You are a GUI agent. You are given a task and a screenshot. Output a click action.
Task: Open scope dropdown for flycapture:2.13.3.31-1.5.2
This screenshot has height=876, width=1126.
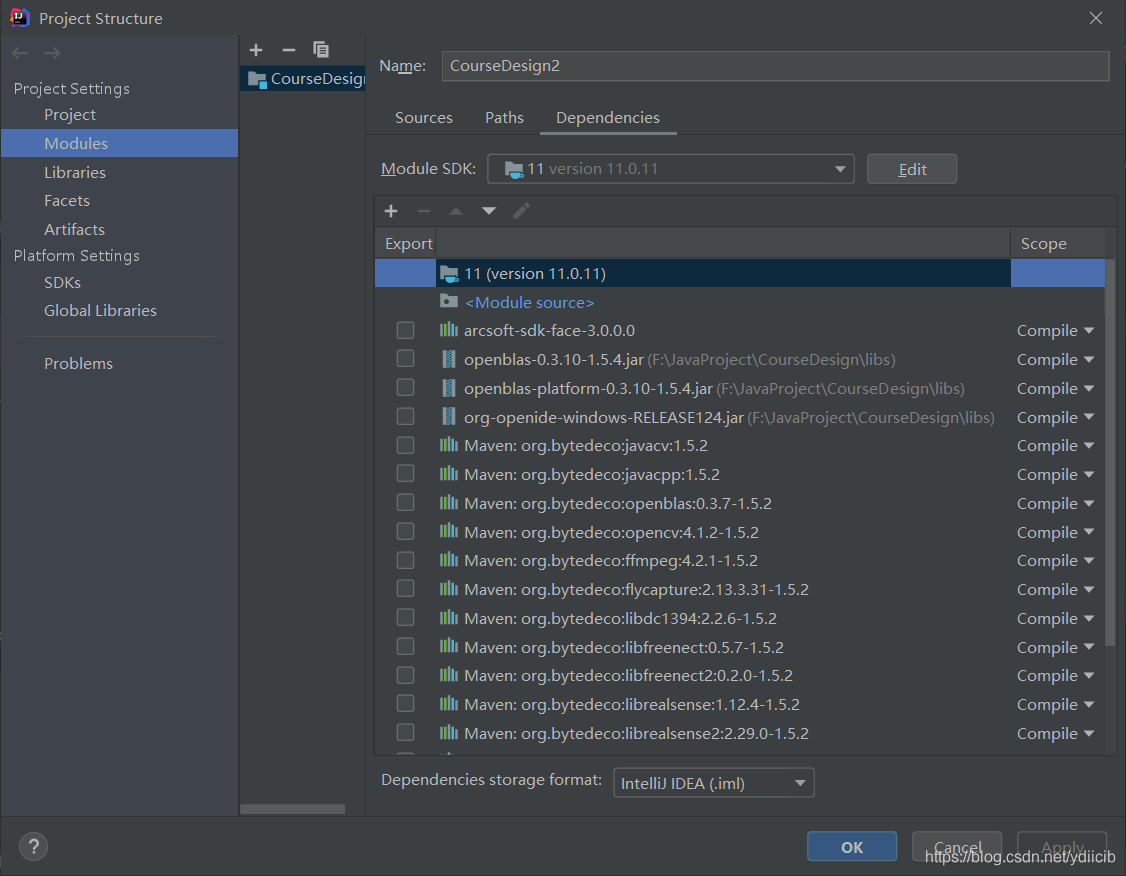pos(1055,590)
